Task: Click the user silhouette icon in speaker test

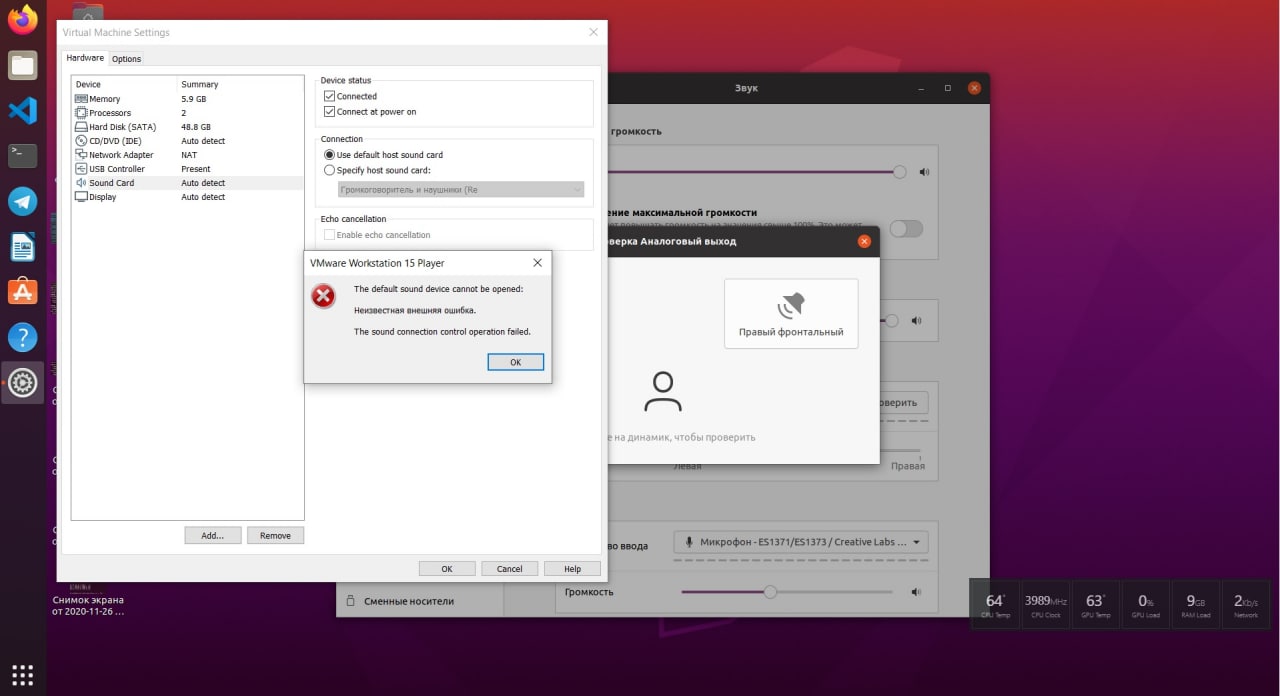Action: [x=662, y=391]
